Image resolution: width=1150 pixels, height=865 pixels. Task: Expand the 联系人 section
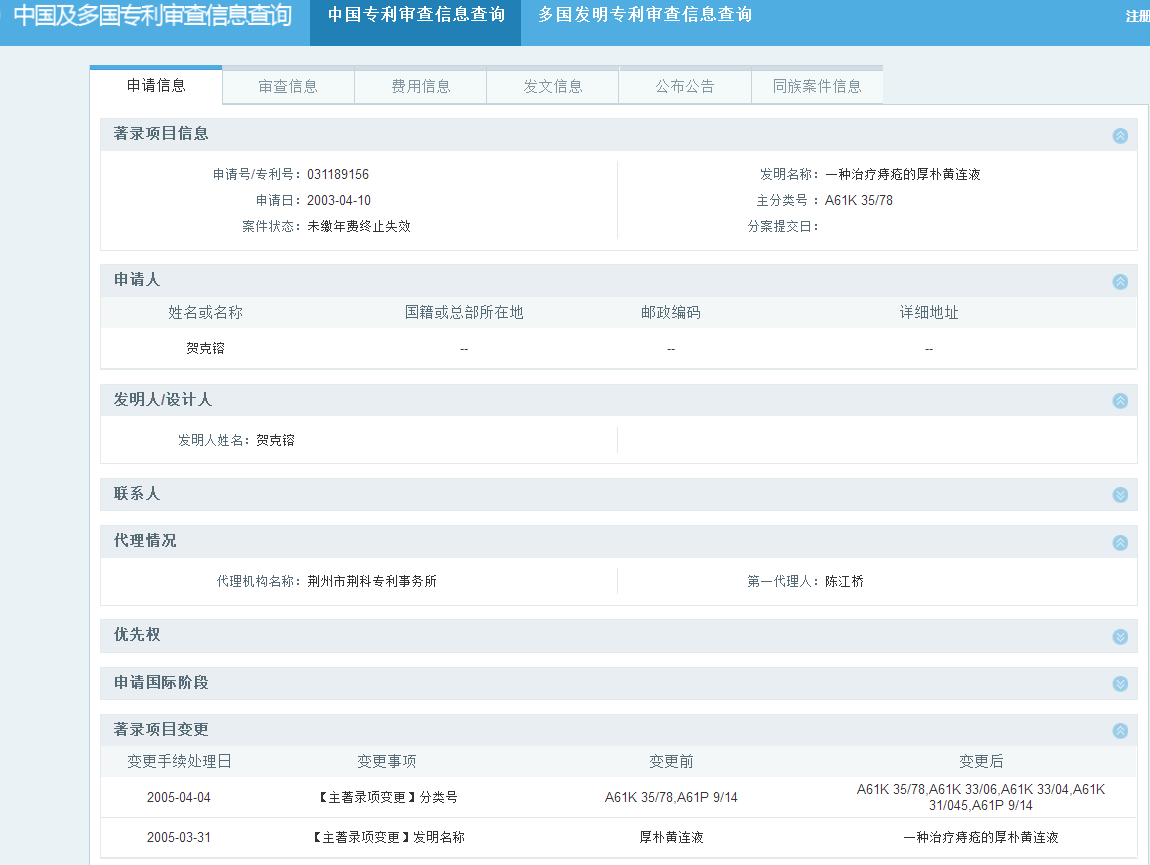click(x=1120, y=495)
